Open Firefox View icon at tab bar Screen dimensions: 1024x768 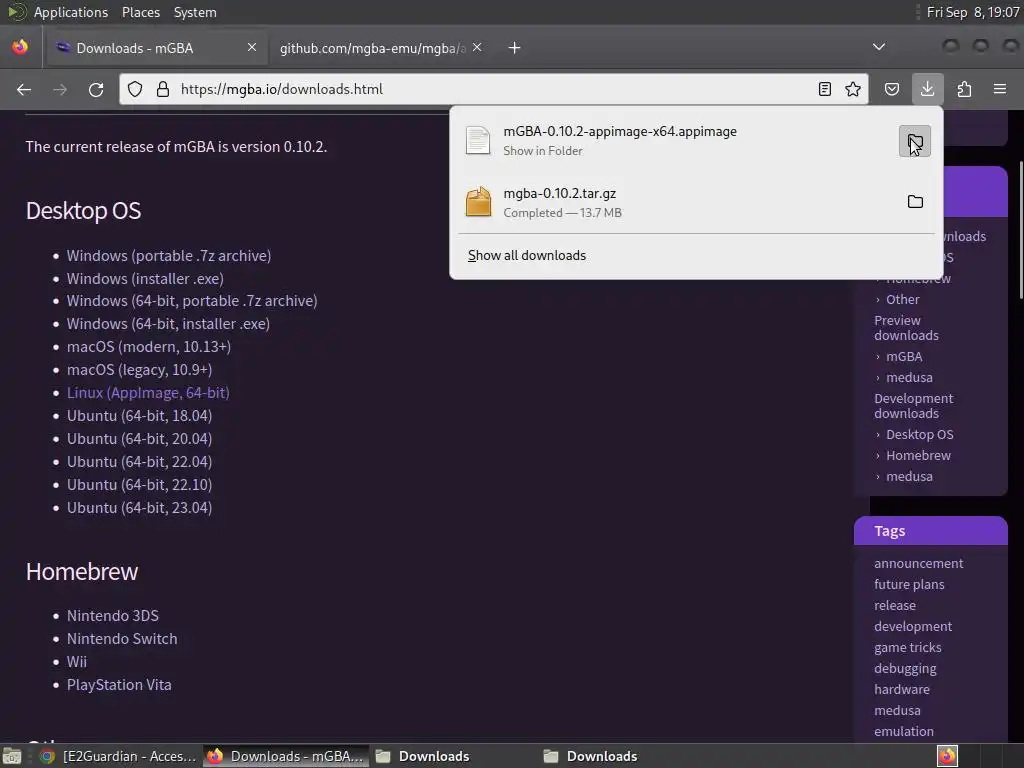pos(20,47)
